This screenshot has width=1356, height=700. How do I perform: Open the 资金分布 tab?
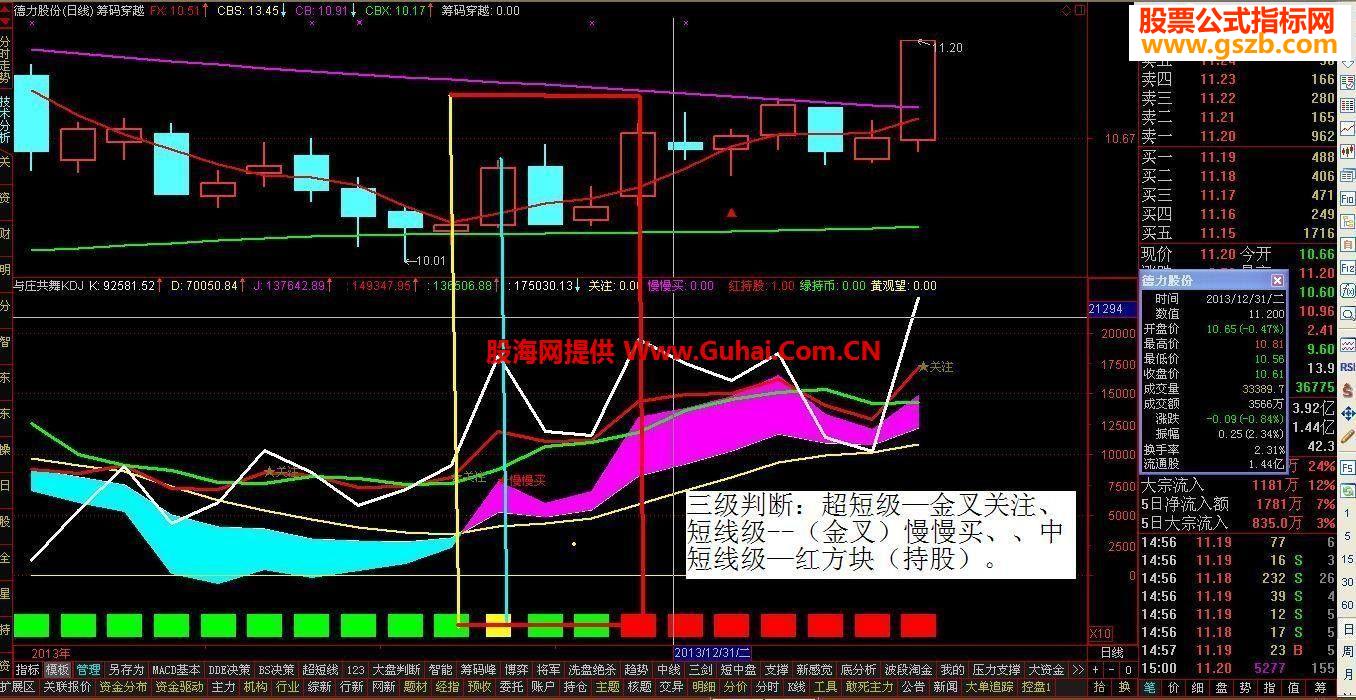click(x=123, y=687)
